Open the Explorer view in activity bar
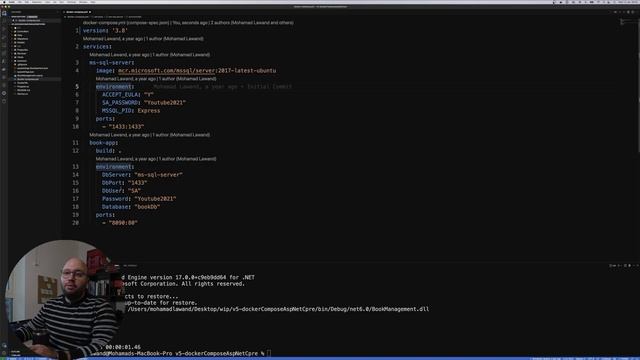Screen dimensions: 640x360 (x=4, y=13)
